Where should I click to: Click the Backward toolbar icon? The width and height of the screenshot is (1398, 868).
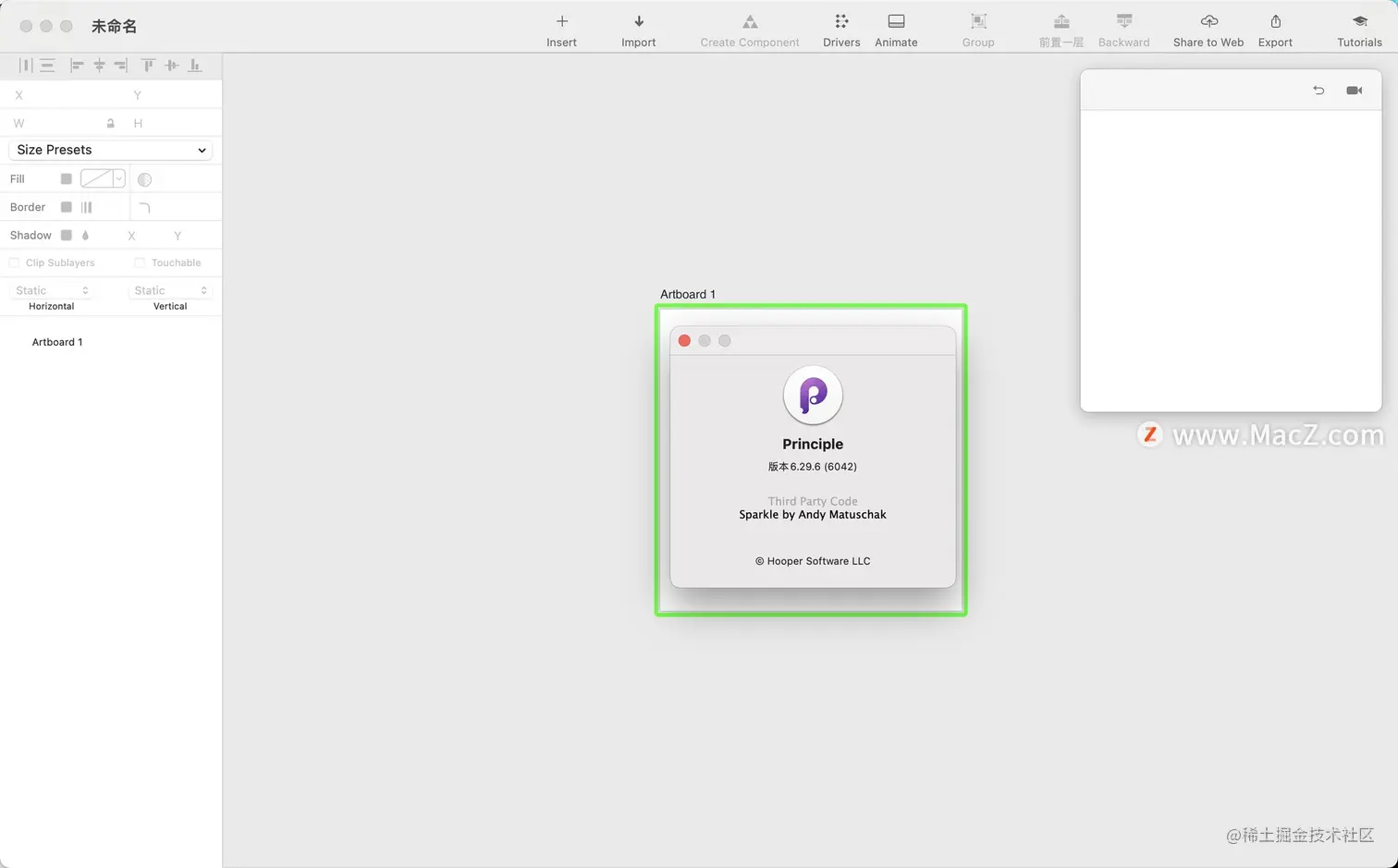pyautogui.click(x=1124, y=21)
